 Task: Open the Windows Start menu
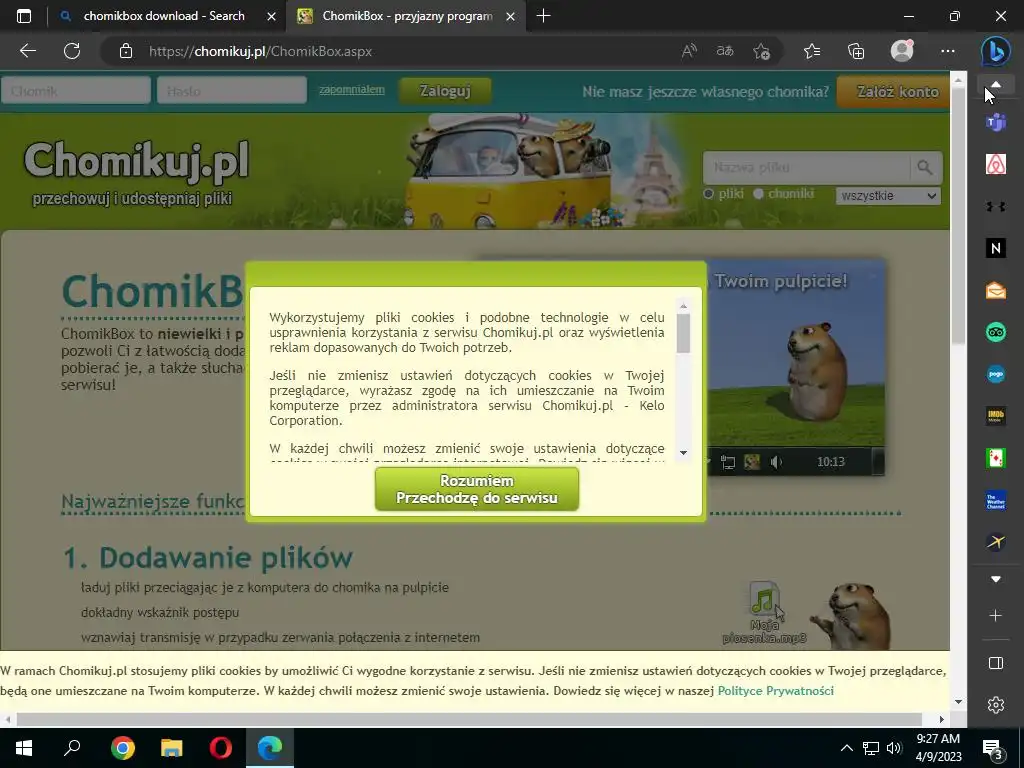coord(24,748)
